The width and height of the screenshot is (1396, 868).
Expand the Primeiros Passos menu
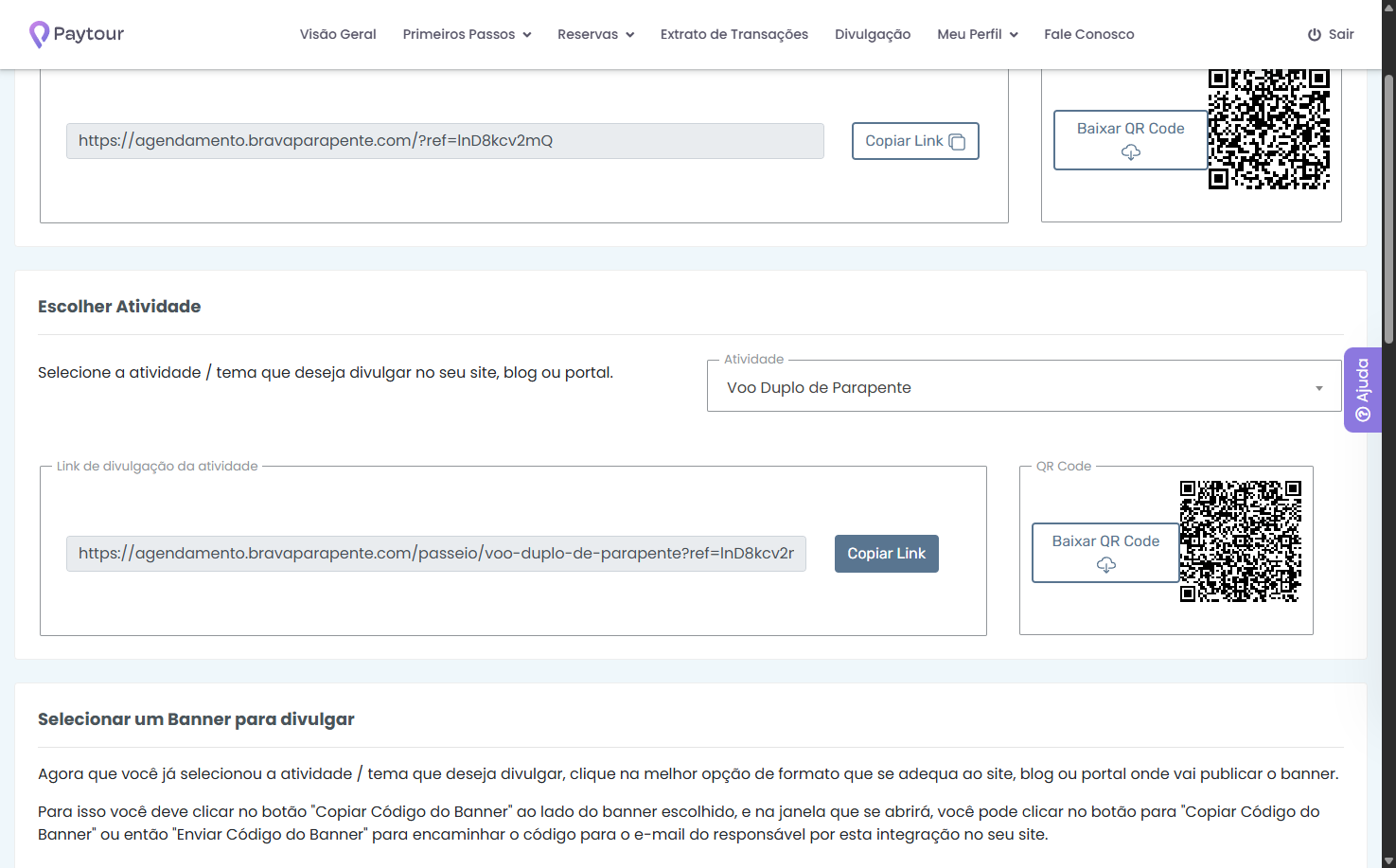(x=467, y=34)
